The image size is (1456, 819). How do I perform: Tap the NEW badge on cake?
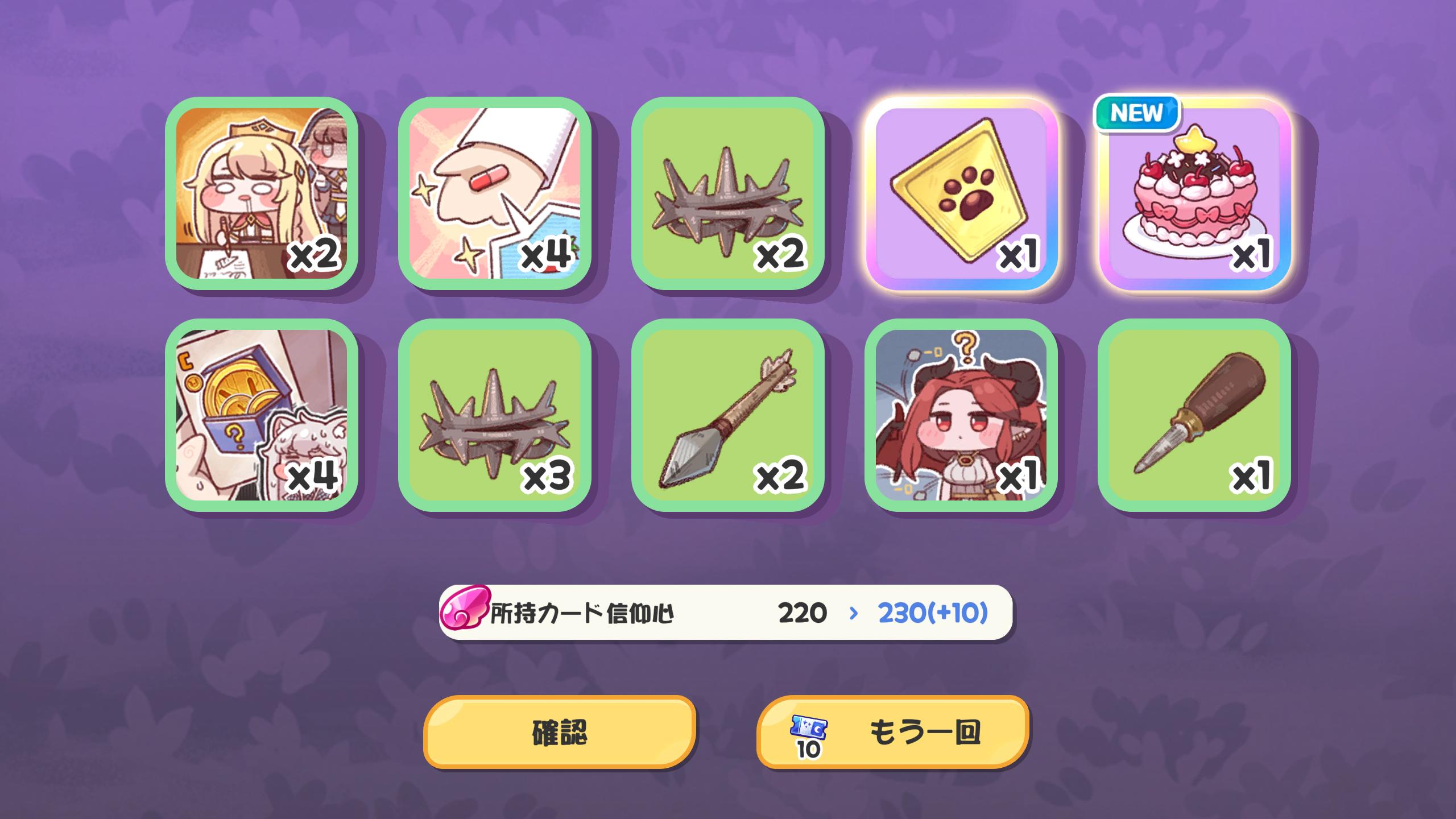(1137, 113)
